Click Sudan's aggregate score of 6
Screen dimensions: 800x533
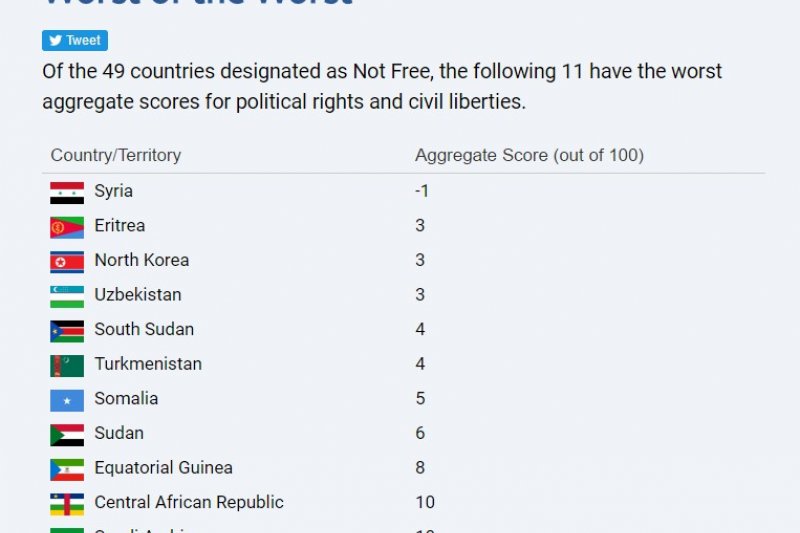[x=420, y=433]
